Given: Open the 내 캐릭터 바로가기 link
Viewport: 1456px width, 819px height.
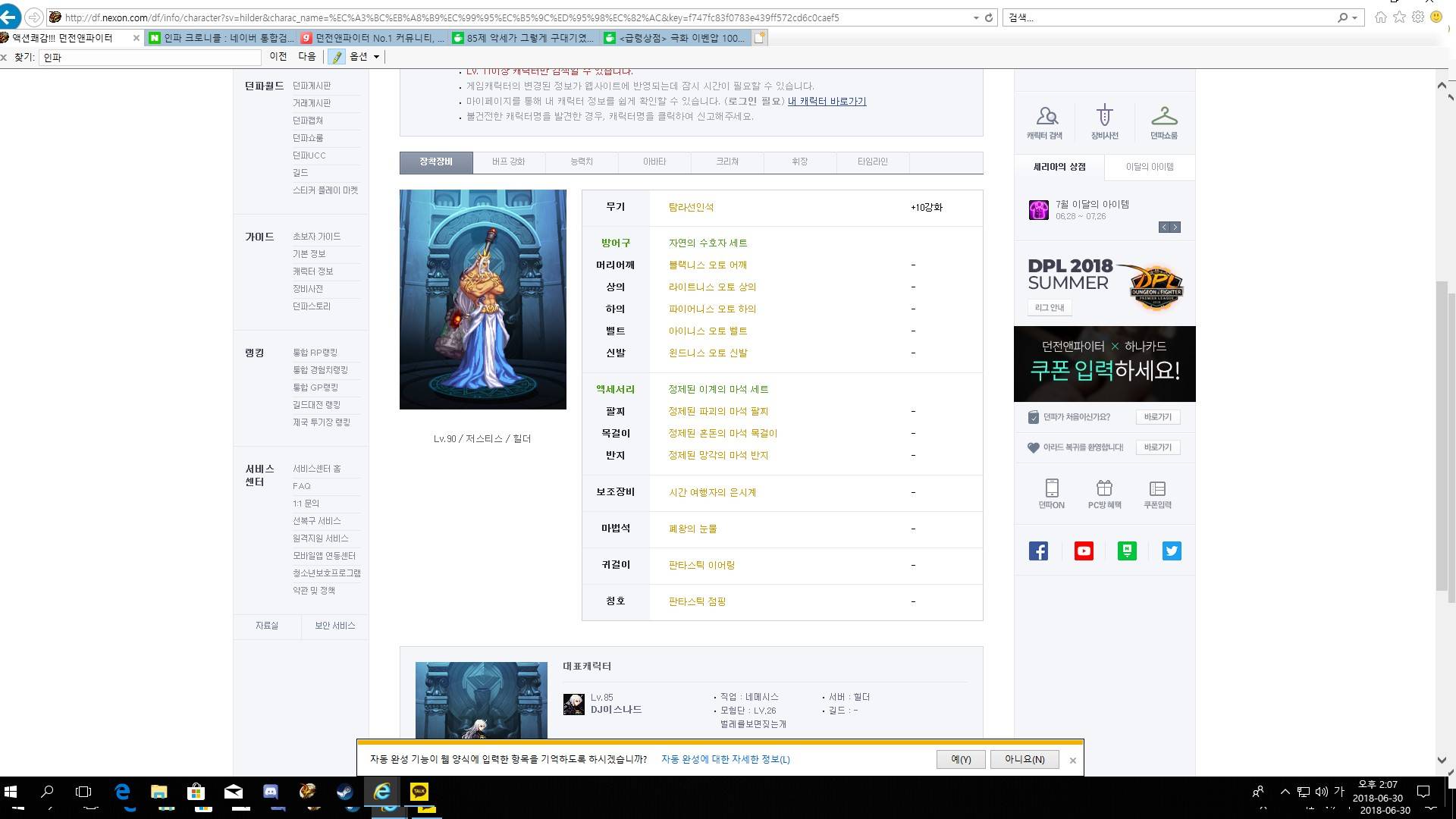Looking at the screenshot, I should point(827,102).
